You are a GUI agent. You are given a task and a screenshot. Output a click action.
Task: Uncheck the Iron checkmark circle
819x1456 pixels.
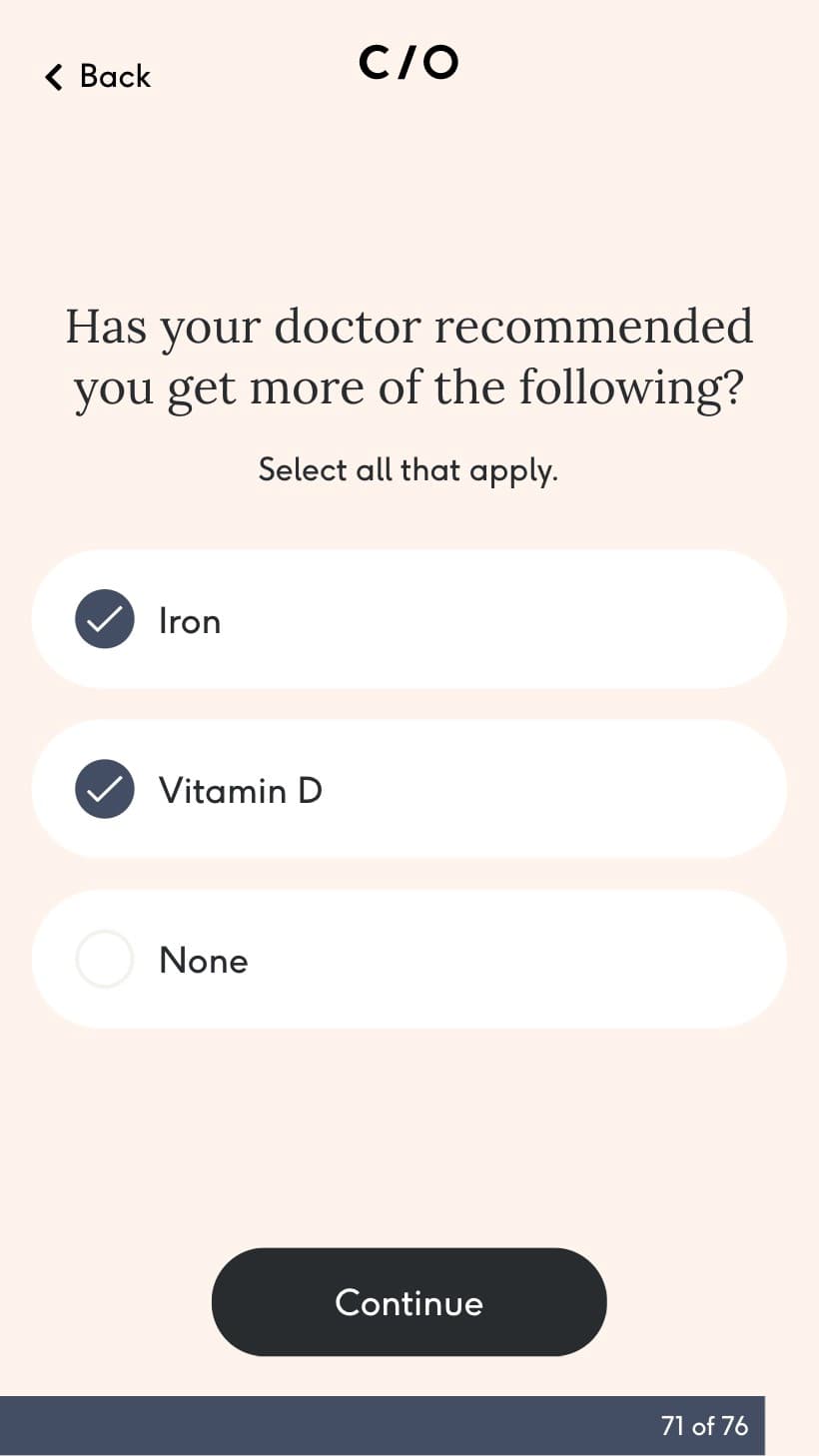tap(105, 619)
